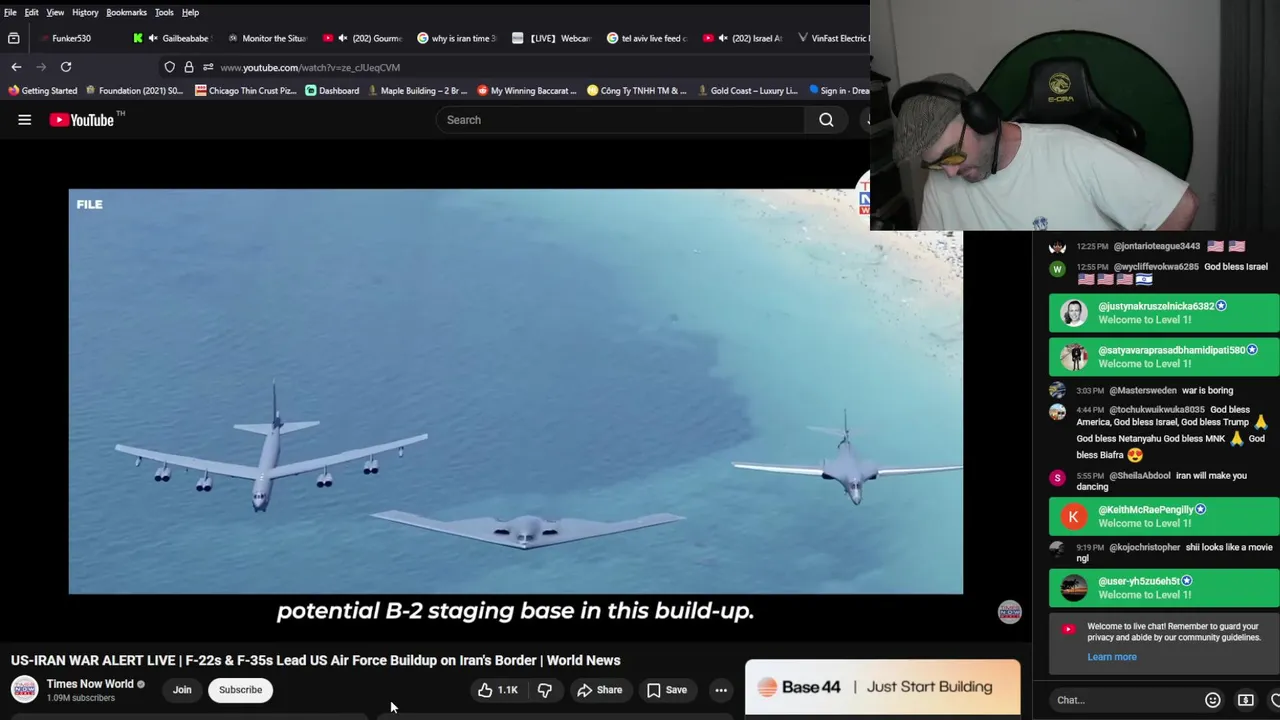This screenshot has height=720, width=1280.
Task: Unmute the (202) Israel tab audio icon
Action: tap(722, 38)
